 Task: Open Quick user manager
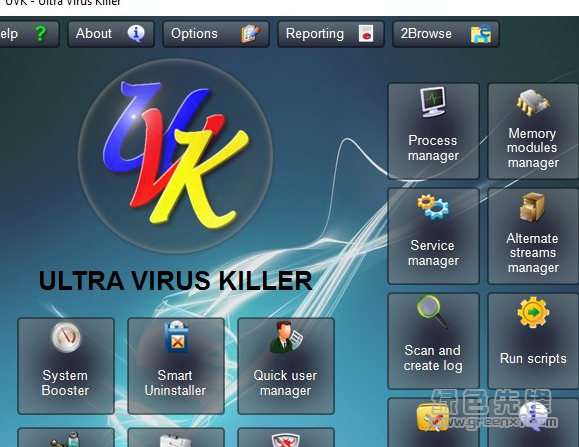click(286, 366)
